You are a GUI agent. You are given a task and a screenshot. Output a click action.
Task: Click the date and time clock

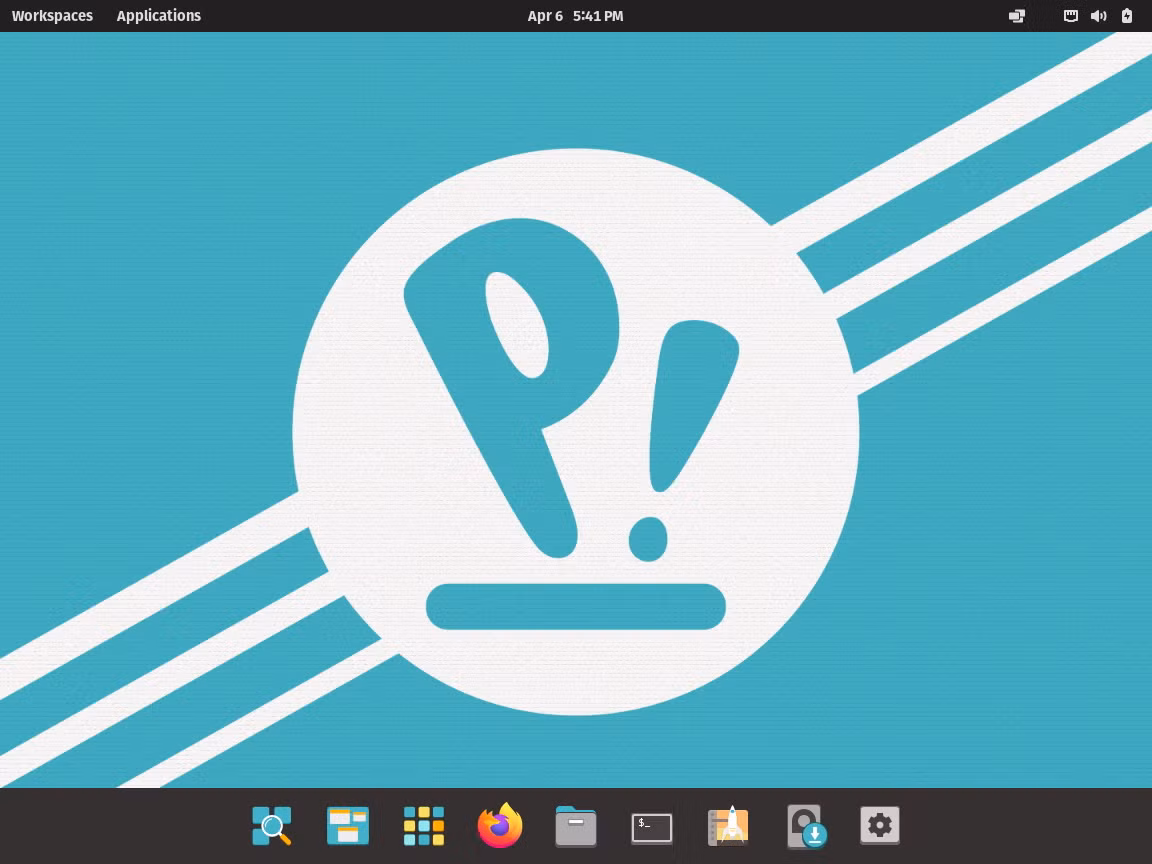(575, 15)
